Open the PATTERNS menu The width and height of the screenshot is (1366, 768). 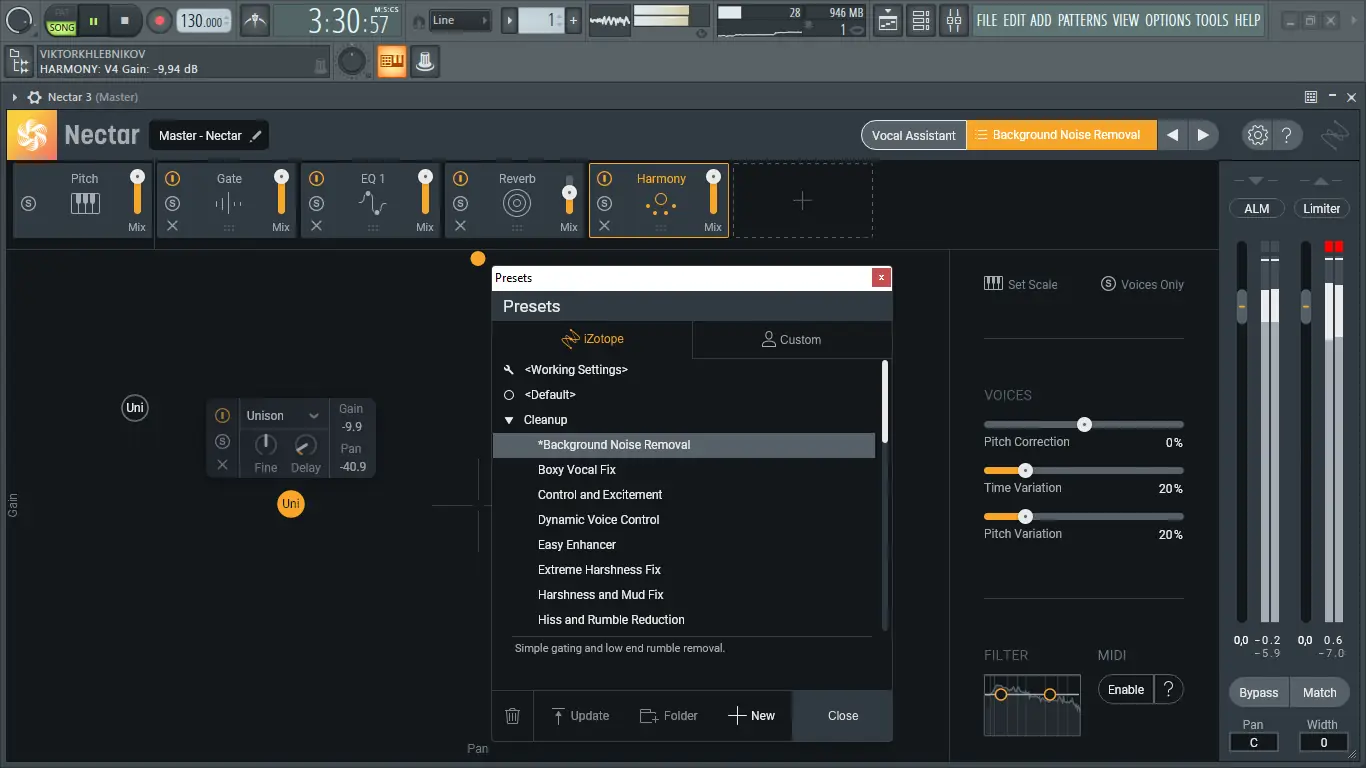pos(1081,20)
